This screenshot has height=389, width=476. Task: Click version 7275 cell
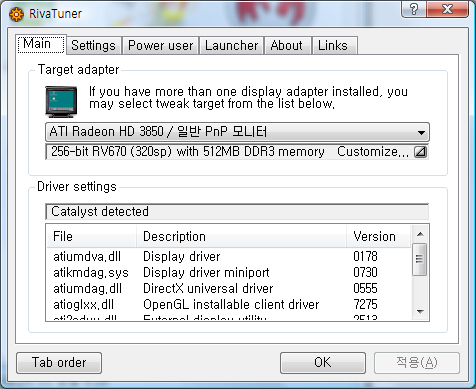pos(365,305)
